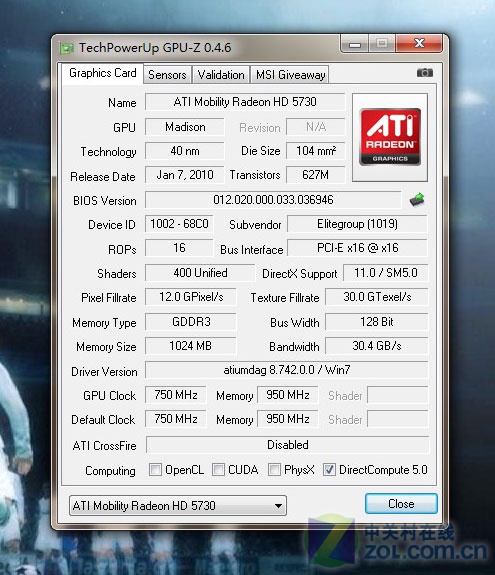495x575 pixels.
Task: Click the Release Date value Jan 7, 2010
Action: [x=184, y=175]
